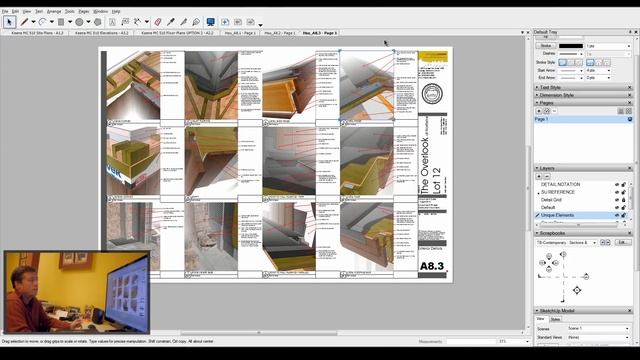Go to the previous scrapbook page
This screenshot has width=640, height=360.
(x=602, y=242)
